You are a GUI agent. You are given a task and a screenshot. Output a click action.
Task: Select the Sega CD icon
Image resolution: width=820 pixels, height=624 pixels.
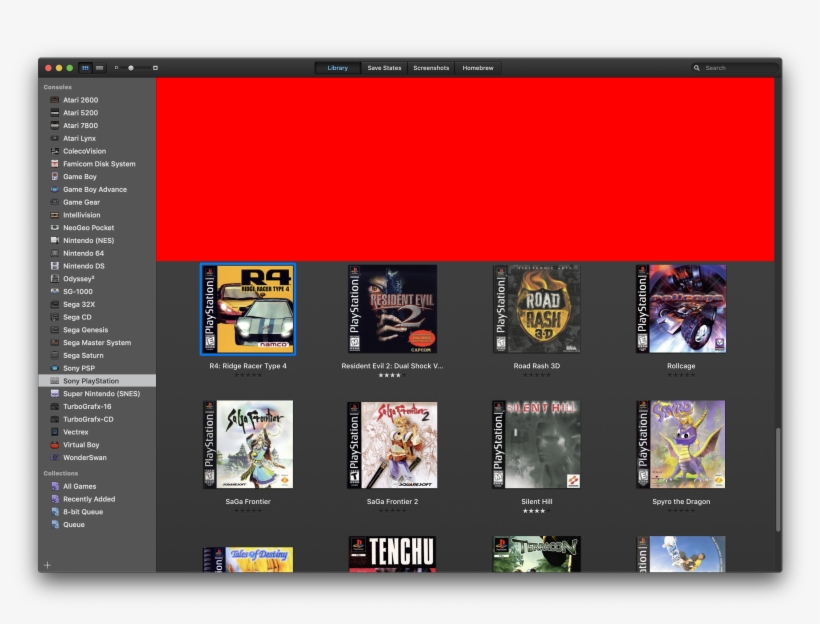(x=54, y=317)
